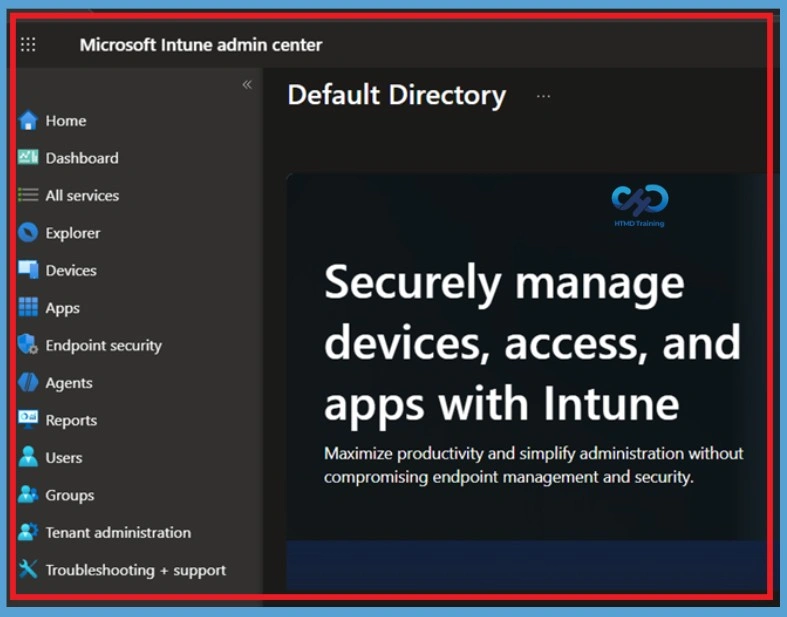The height and width of the screenshot is (617, 787).
Task: Click the Devices monitor icon
Action: click(28, 270)
